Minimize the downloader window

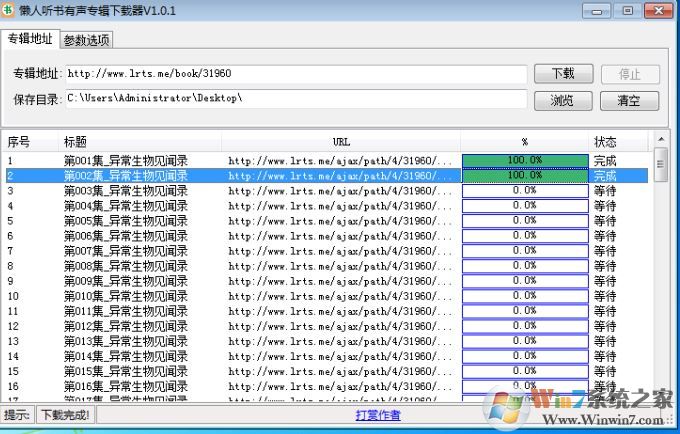click(x=599, y=11)
